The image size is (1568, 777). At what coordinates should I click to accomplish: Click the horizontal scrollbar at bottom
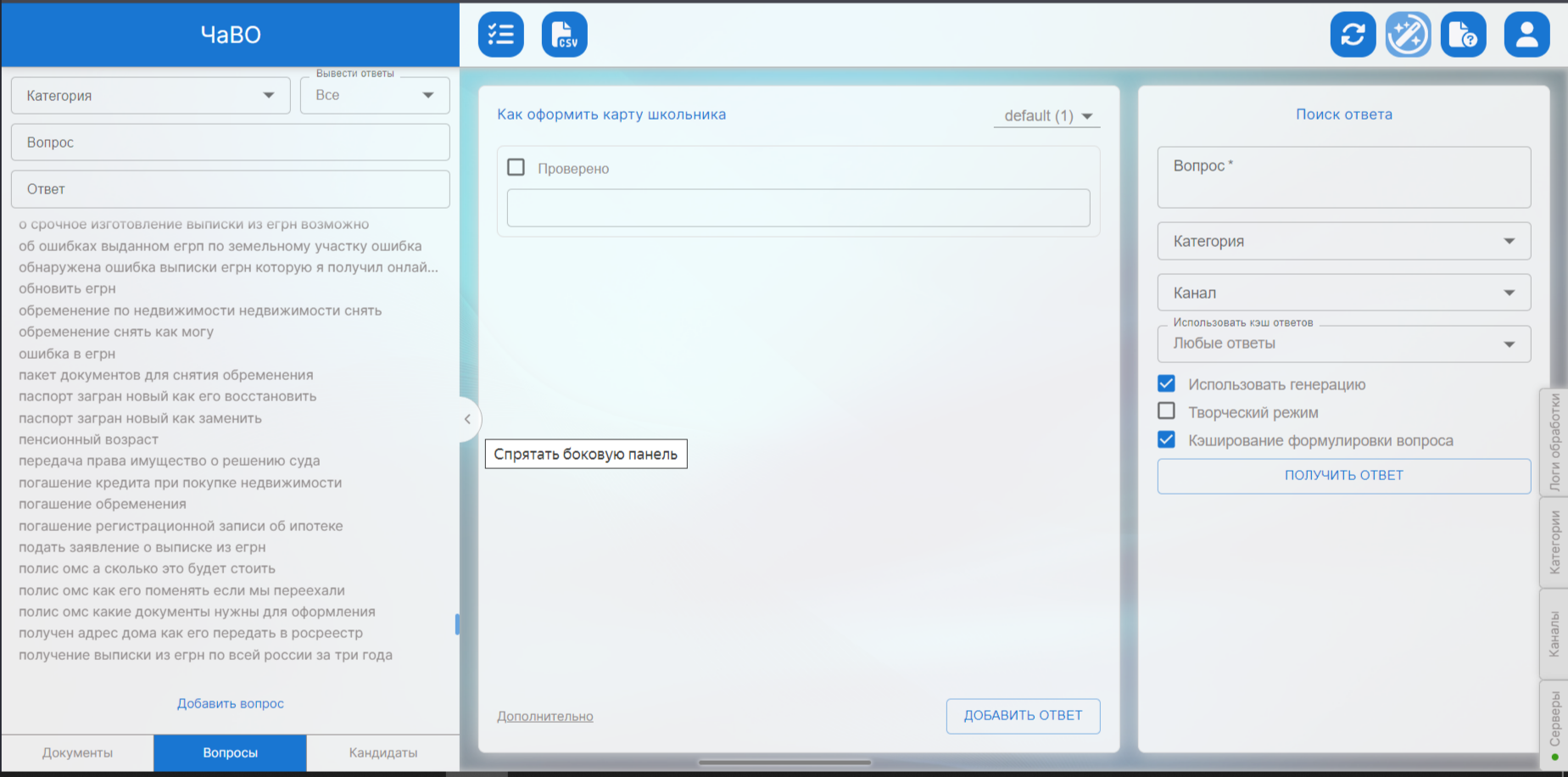tap(784, 763)
